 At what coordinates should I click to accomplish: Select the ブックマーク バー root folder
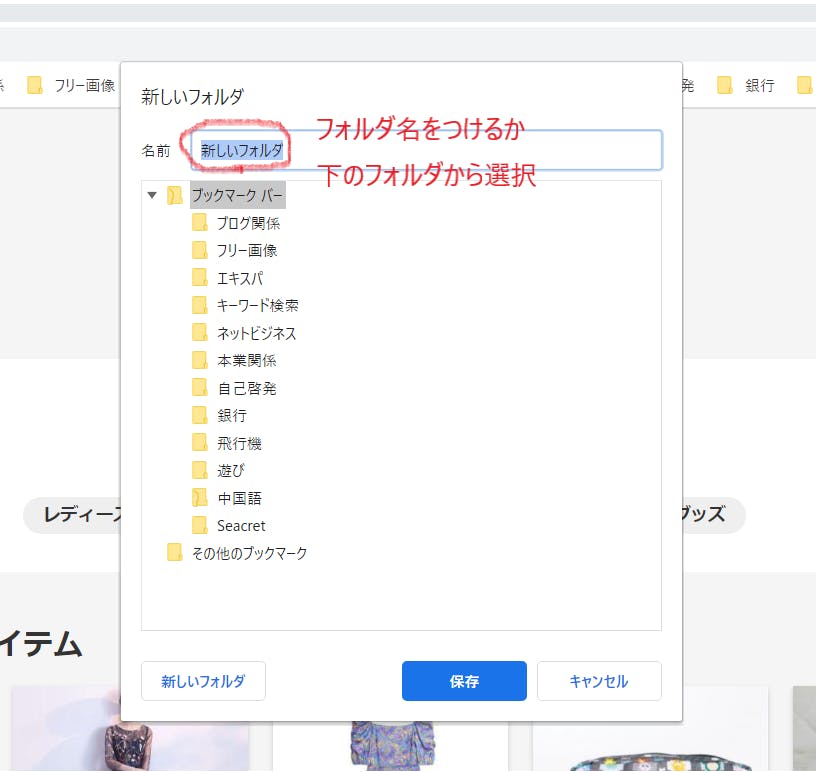click(x=237, y=196)
